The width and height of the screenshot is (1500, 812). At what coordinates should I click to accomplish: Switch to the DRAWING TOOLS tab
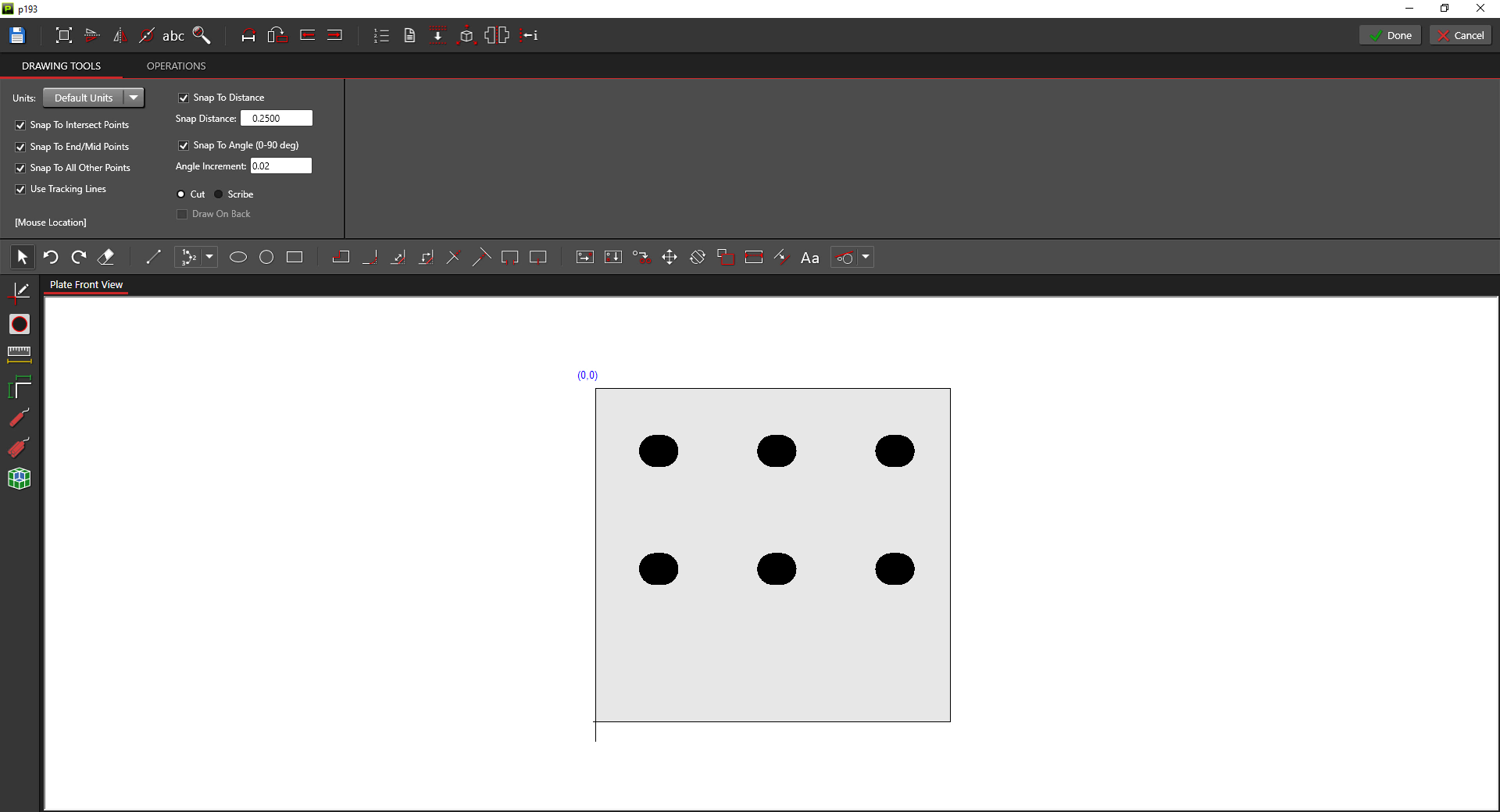coord(61,66)
